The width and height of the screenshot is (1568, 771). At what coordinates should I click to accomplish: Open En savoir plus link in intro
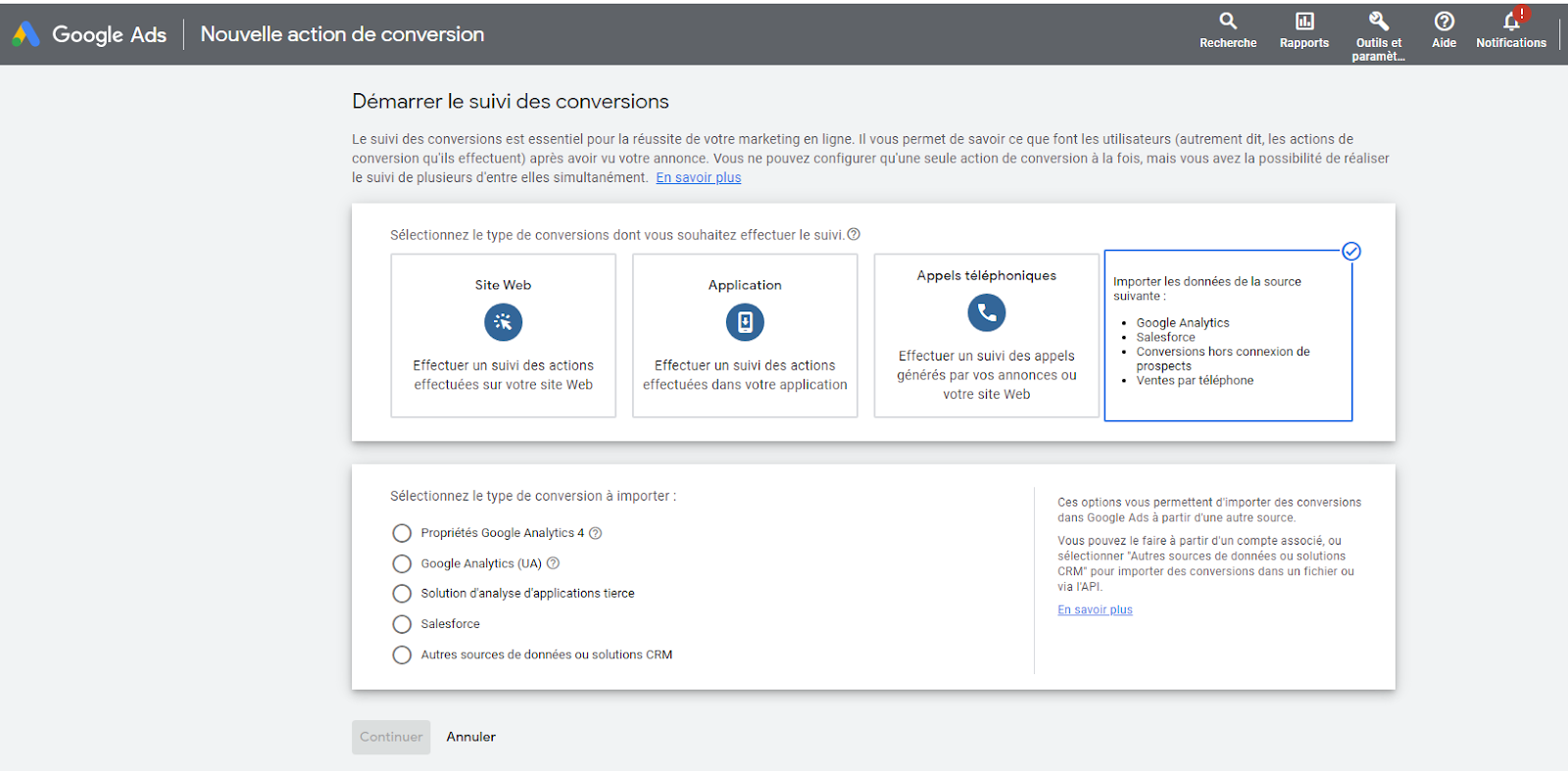(699, 177)
